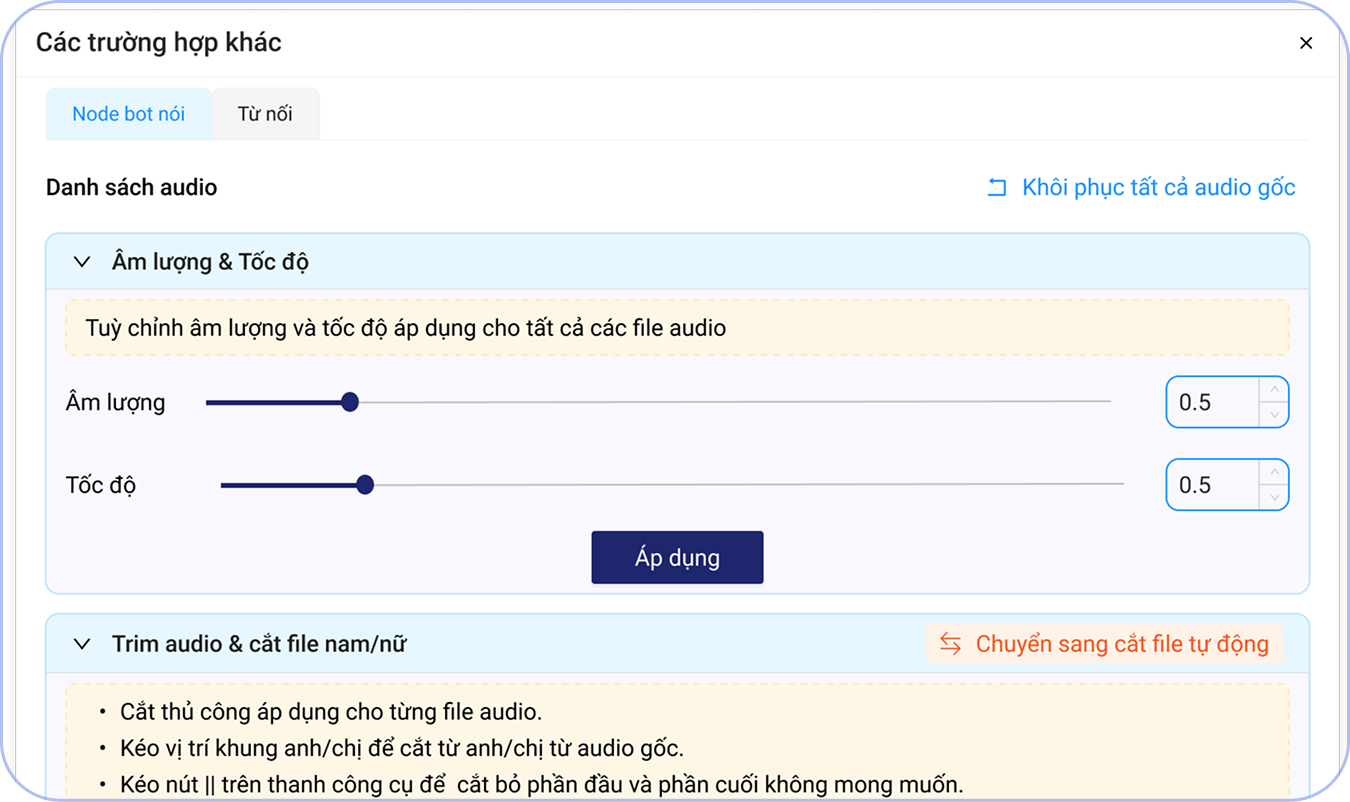Increase Âm lượng with the up arrow
The height and width of the screenshot is (802, 1350).
[1274, 390]
